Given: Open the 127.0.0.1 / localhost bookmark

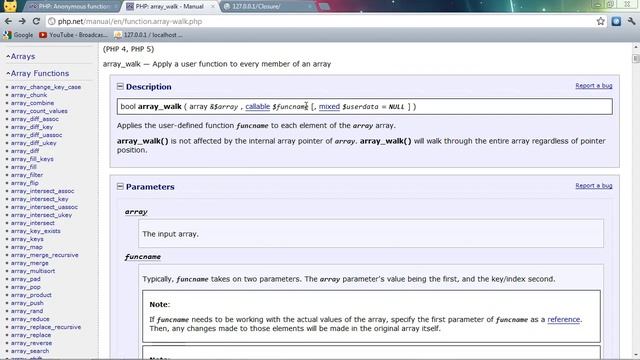Looking at the screenshot, I should (148, 35).
